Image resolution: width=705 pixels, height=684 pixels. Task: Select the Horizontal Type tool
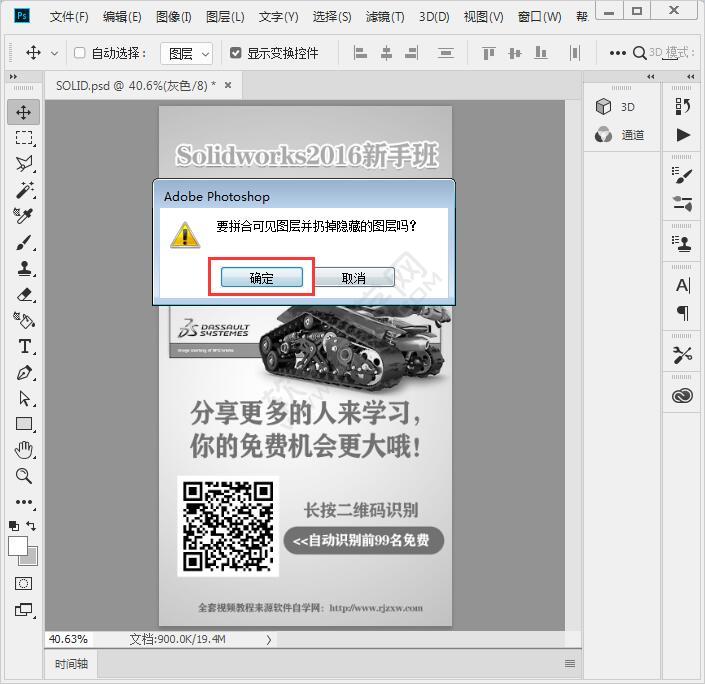point(24,347)
